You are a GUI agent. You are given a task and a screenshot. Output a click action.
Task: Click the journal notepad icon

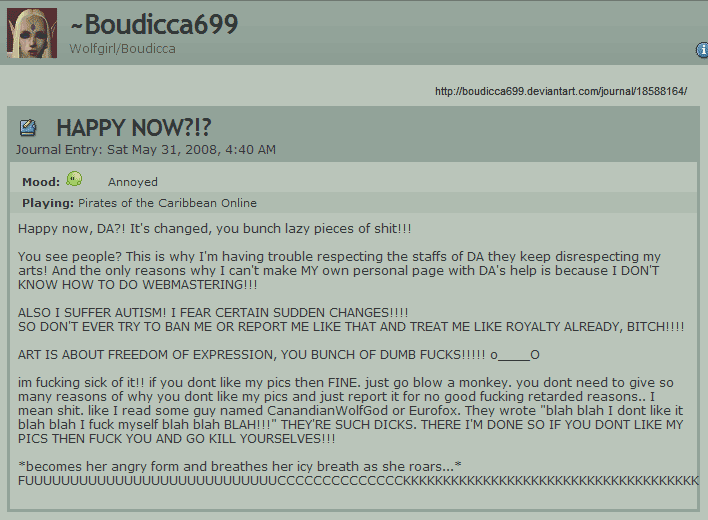(x=28, y=128)
